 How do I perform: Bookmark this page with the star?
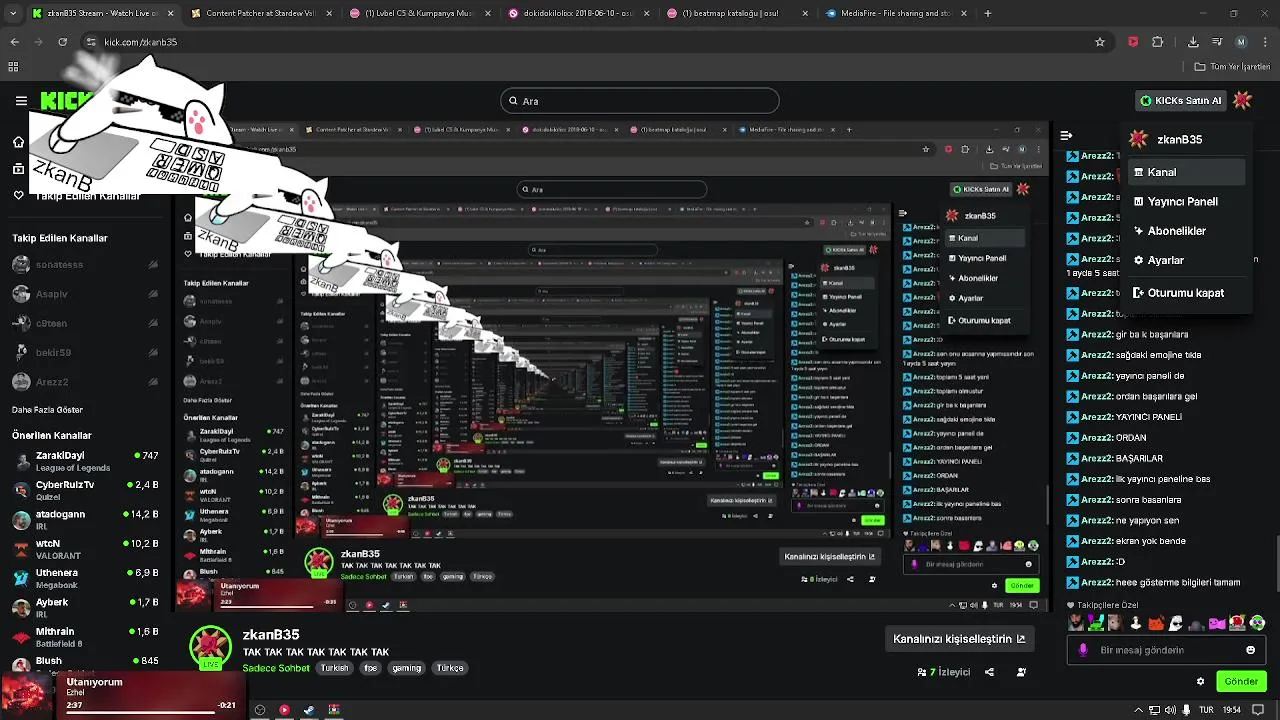click(x=1100, y=42)
